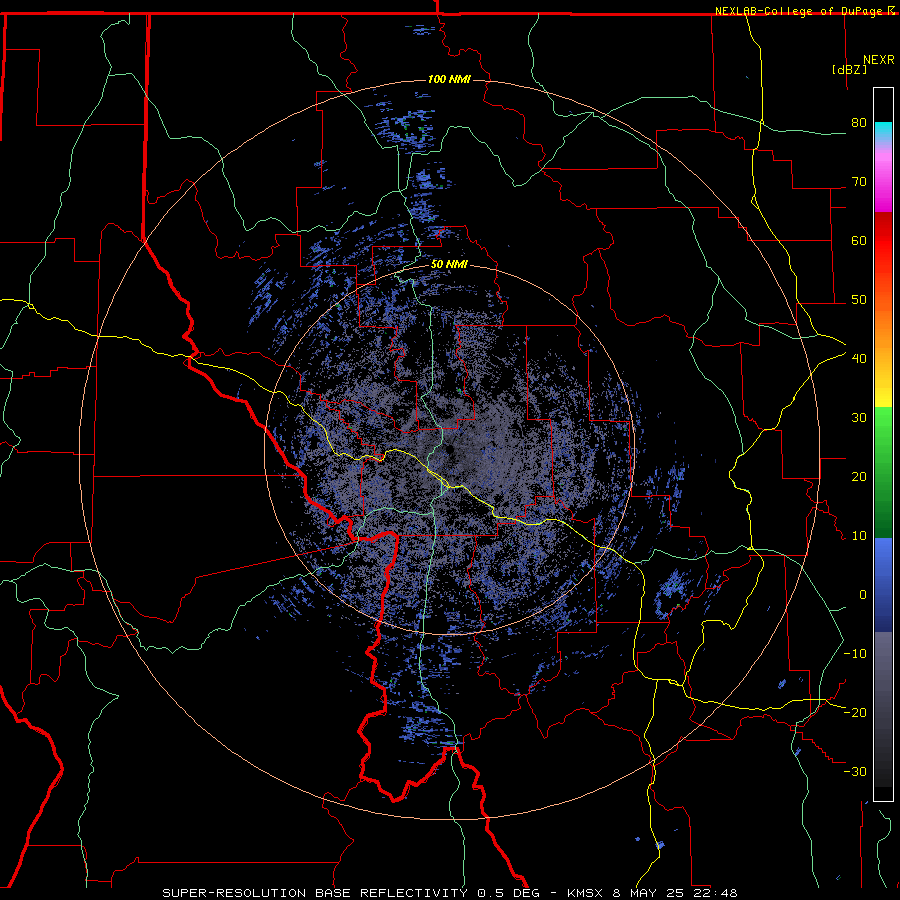Click the 10 dBZ scale value
The height and width of the screenshot is (900, 900).
coord(859,536)
